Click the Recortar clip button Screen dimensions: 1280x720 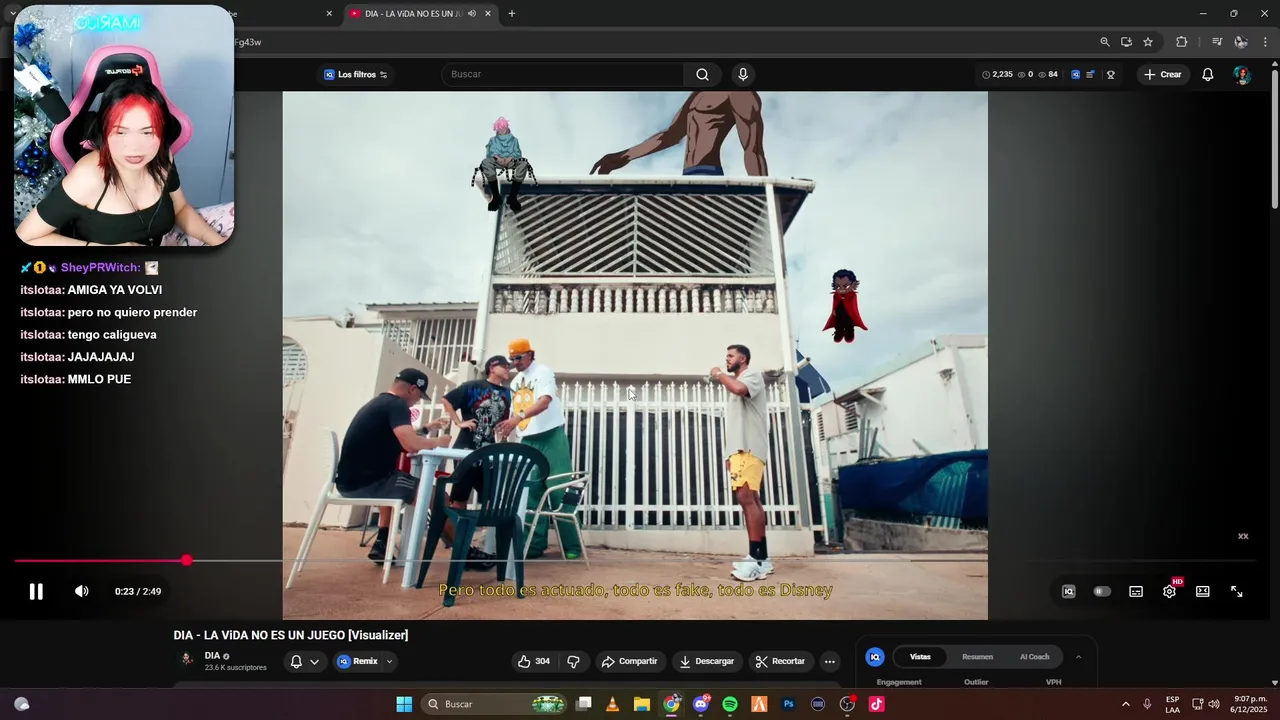click(x=780, y=661)
